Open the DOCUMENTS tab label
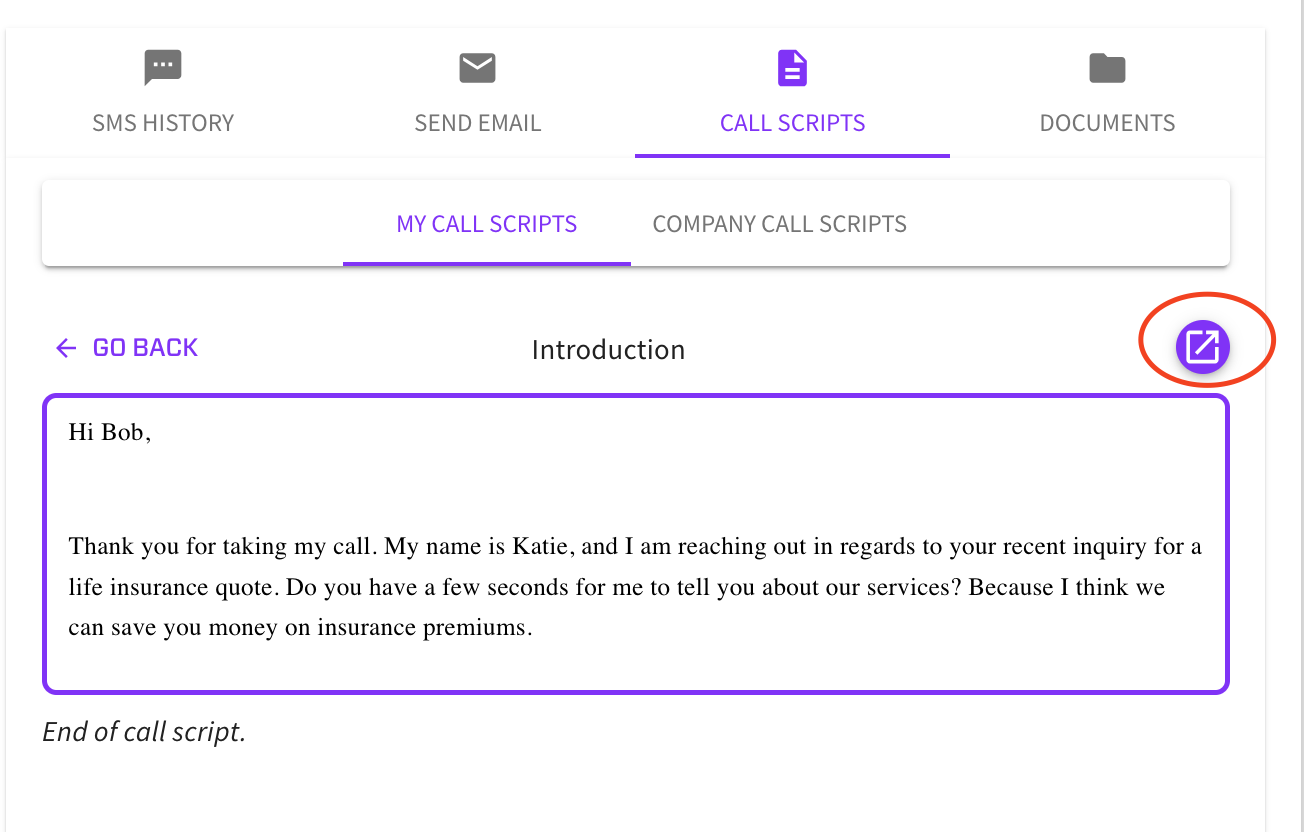Screen dimensions: 1304x832 point(1108,123)
